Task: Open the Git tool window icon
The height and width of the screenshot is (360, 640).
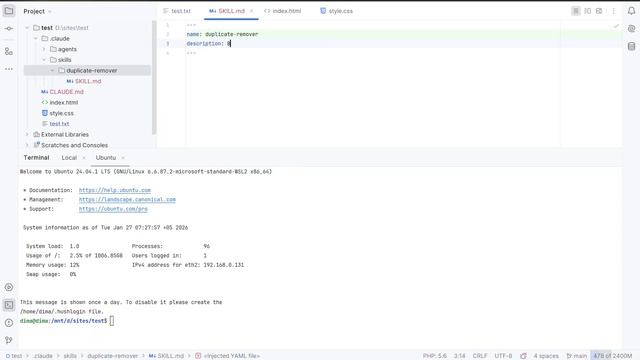Action: (x=9, y=340)
